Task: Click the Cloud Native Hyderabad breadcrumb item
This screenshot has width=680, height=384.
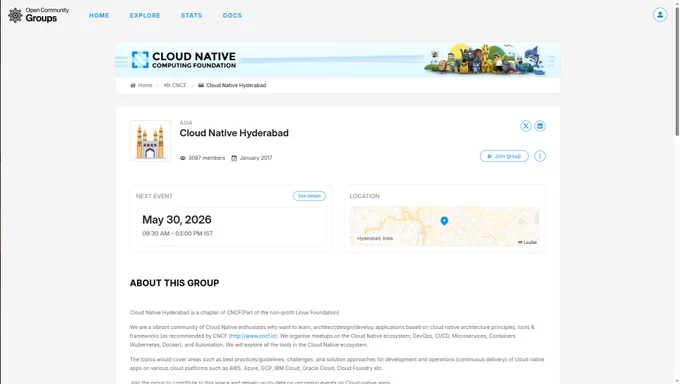Action: [232, 85]
